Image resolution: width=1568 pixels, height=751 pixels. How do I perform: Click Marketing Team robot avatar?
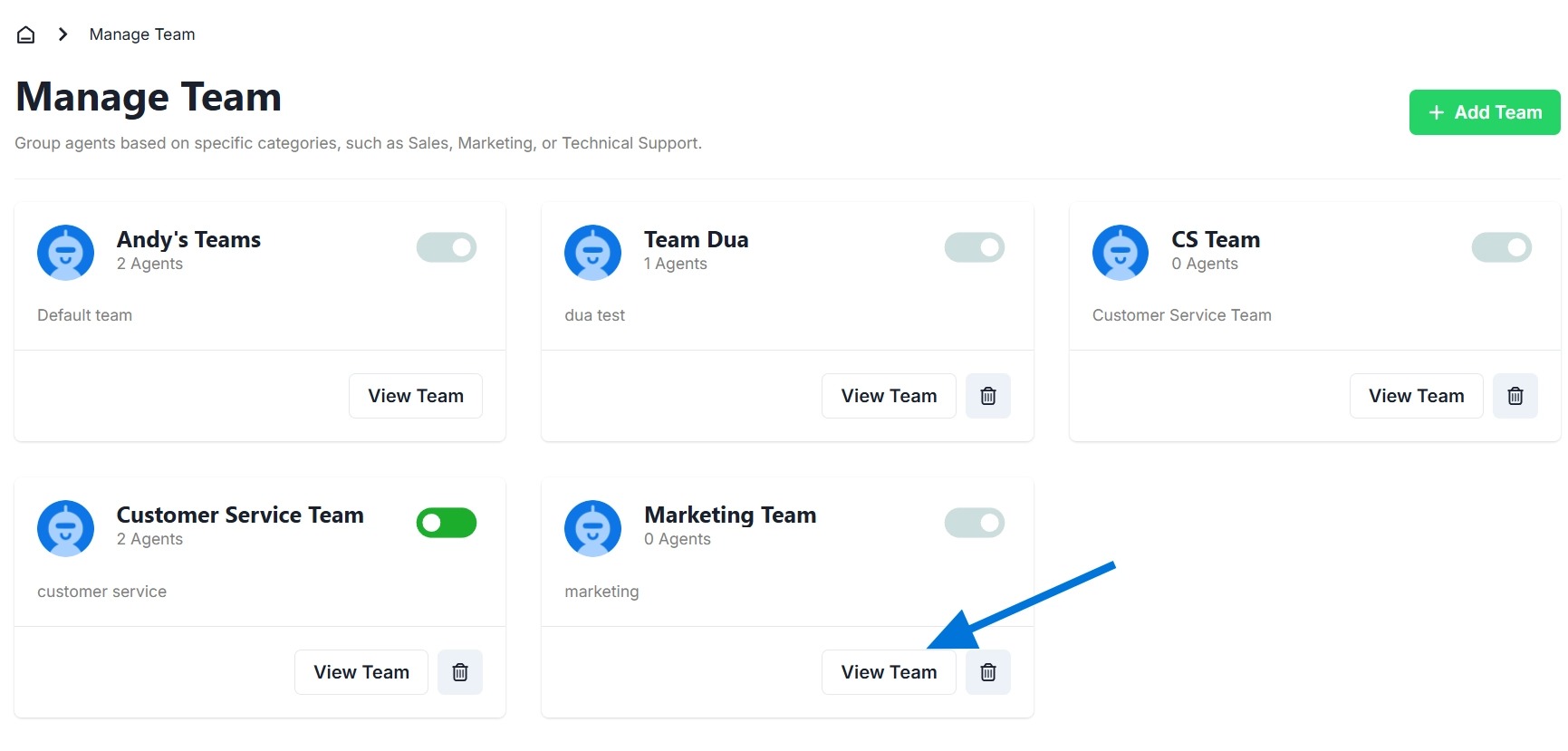592,528
